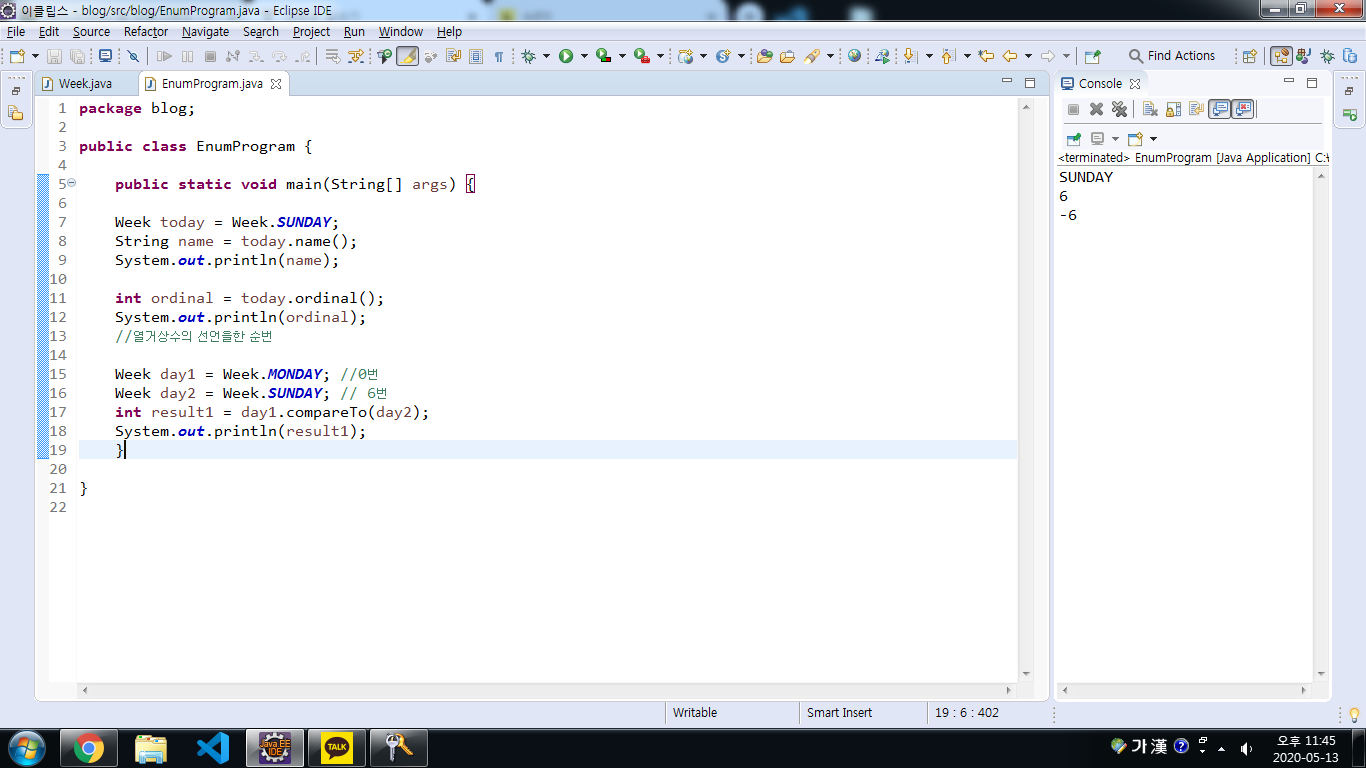Navigate Back with yellow left arrow
1366x768 pixels.
pos(1010,56)
